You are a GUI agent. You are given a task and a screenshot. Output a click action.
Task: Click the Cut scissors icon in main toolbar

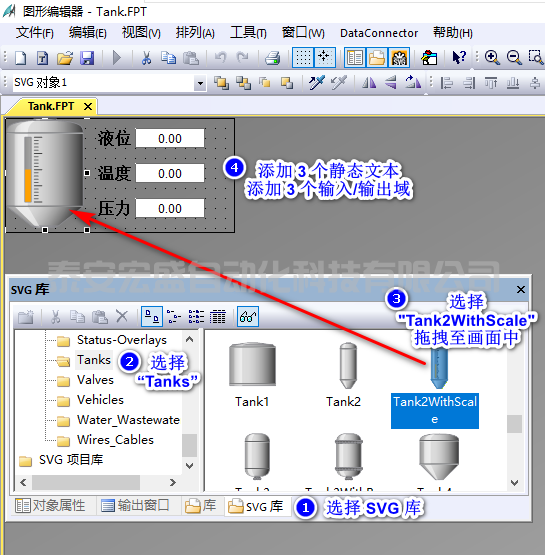coord(146,57)
